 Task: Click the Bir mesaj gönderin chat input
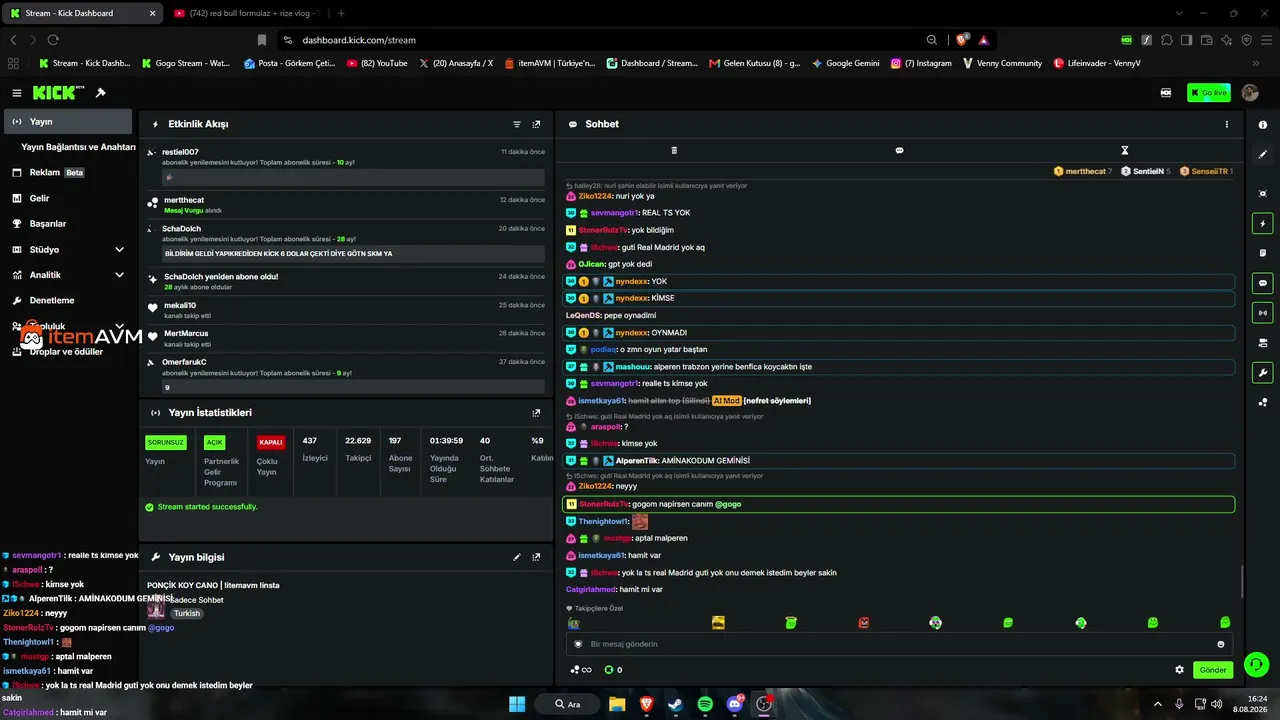[898, 644]
